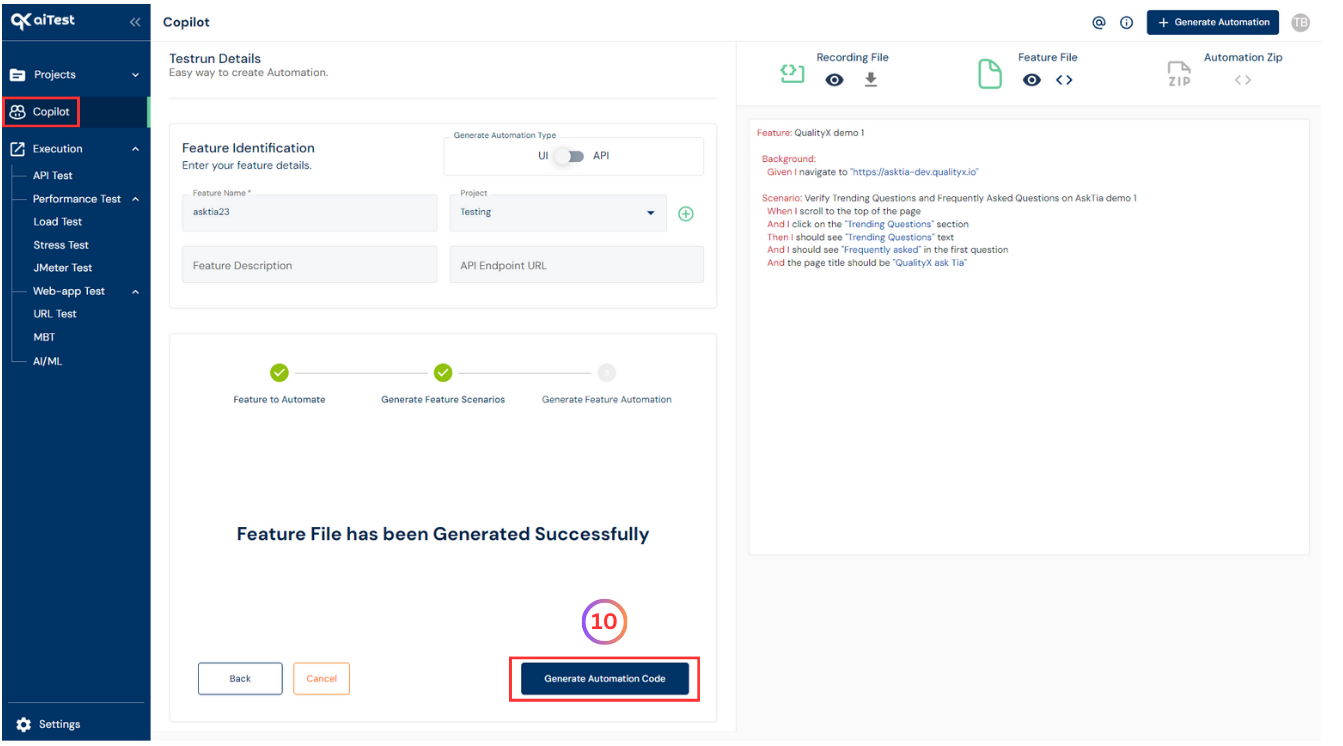Collapse the sidebar with double chevron
Image resolution: width=1343 pixels, height=746 pixels.
tap(135, 21)
